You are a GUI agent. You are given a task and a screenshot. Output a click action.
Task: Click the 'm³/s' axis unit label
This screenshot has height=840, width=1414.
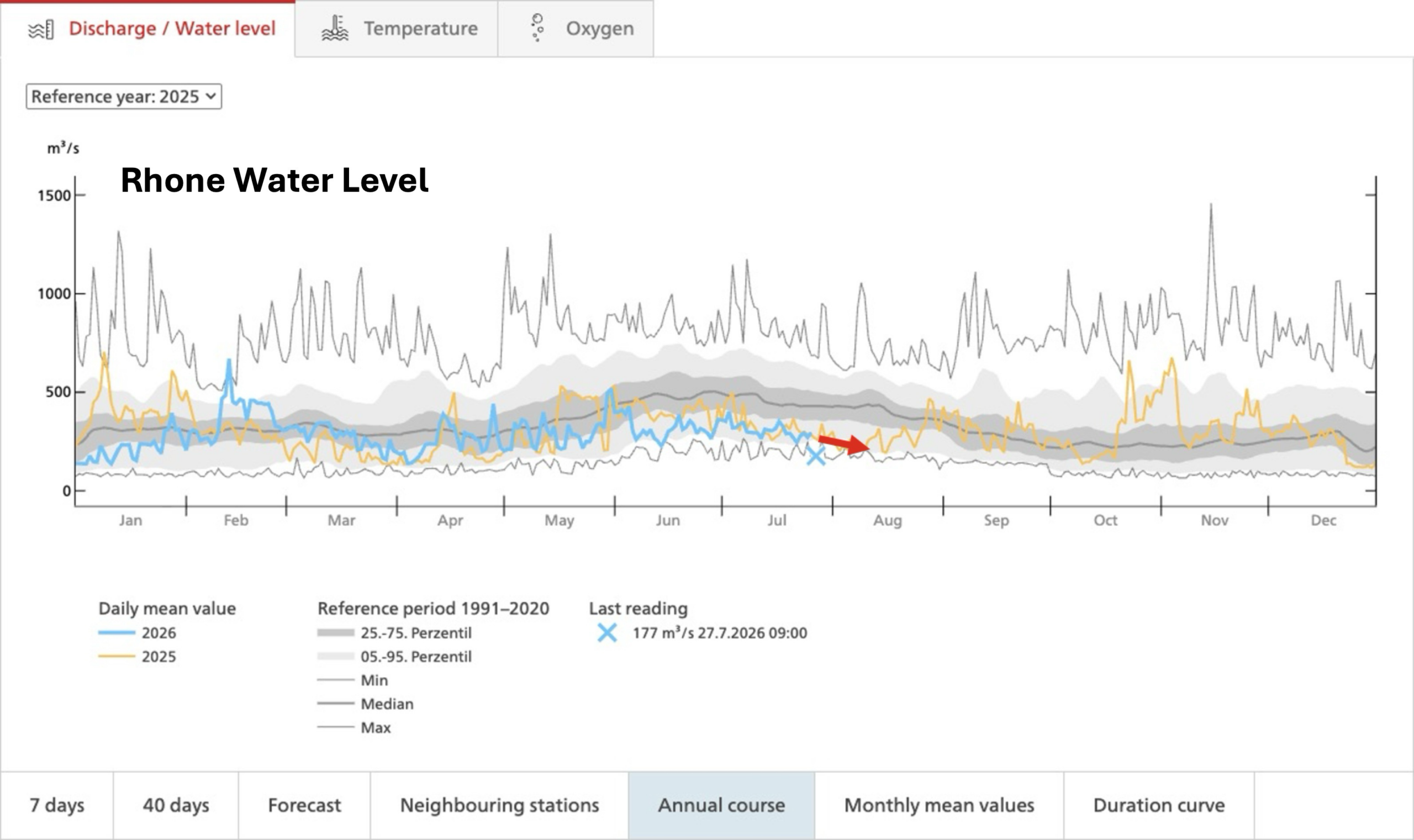[63, 149]
